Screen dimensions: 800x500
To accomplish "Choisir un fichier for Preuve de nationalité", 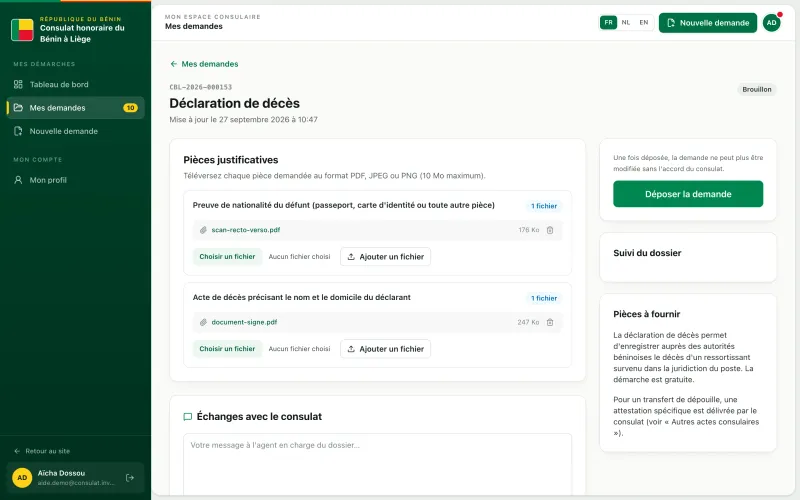I will pyautogui.click(x=227, y=257).
